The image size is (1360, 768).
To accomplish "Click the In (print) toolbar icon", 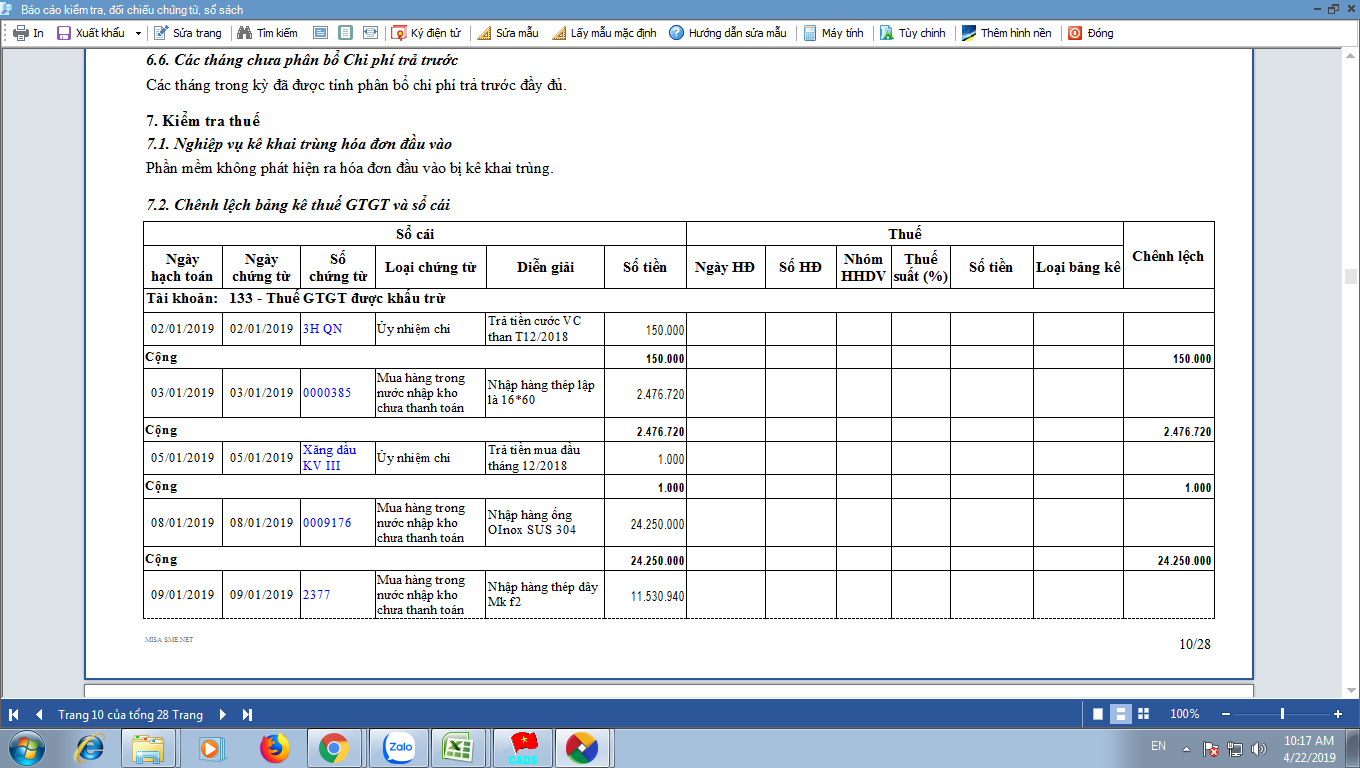I will 21,33.
